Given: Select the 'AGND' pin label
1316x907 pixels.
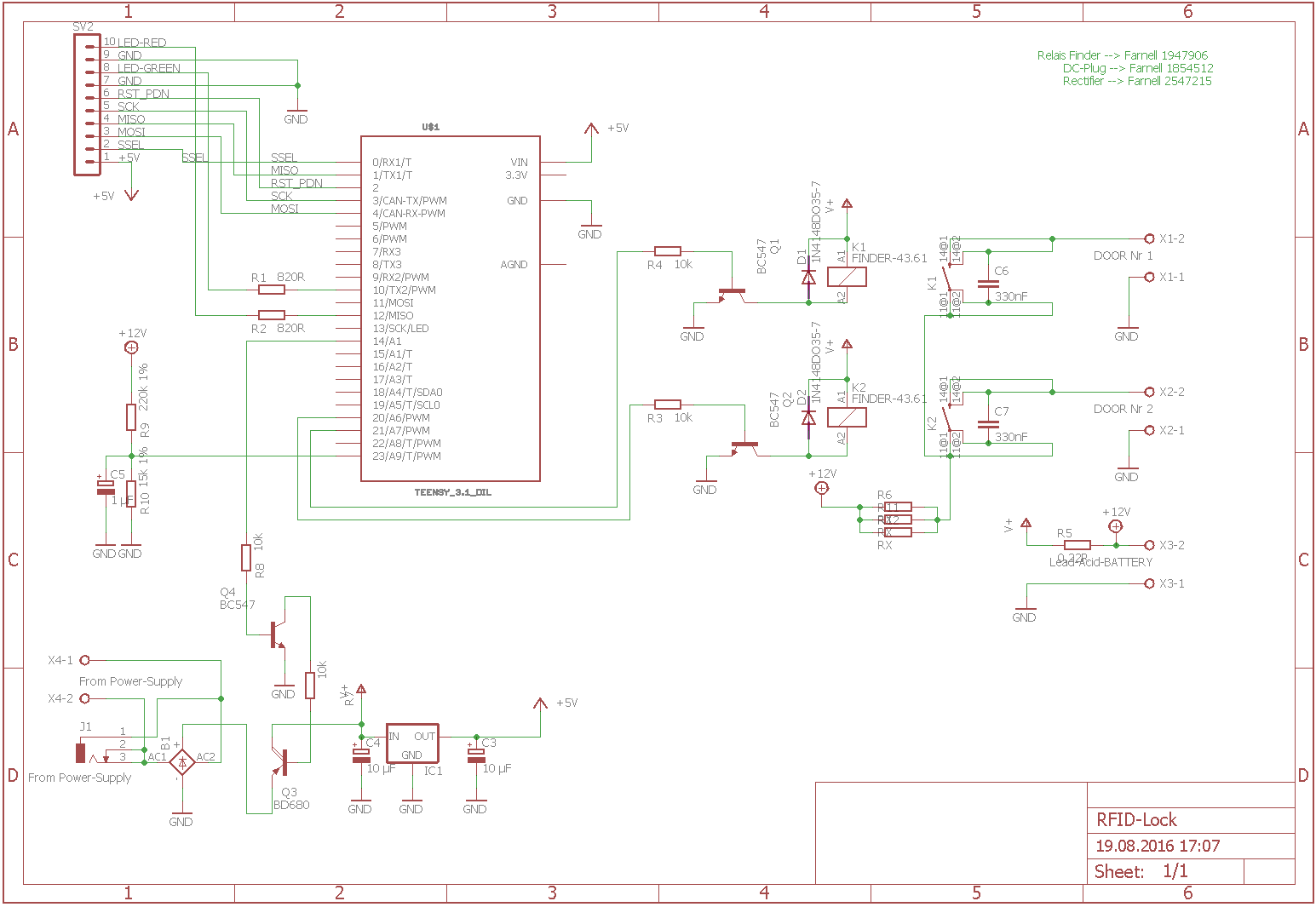Looking at the screenshot, I should [x=514, y=265].
